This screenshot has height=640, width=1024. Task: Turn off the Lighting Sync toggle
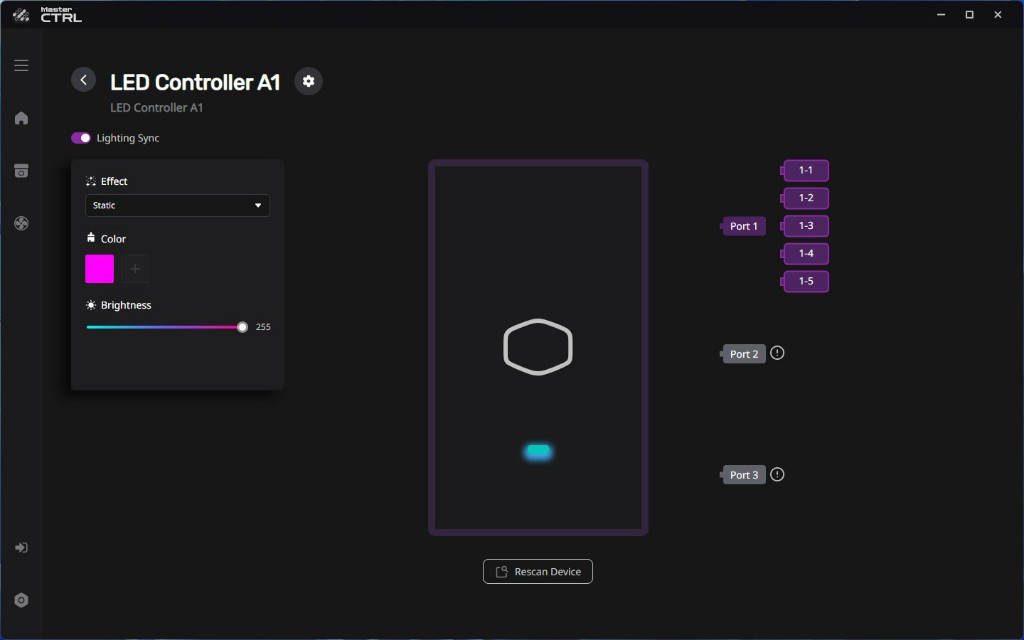pos(81,138)
